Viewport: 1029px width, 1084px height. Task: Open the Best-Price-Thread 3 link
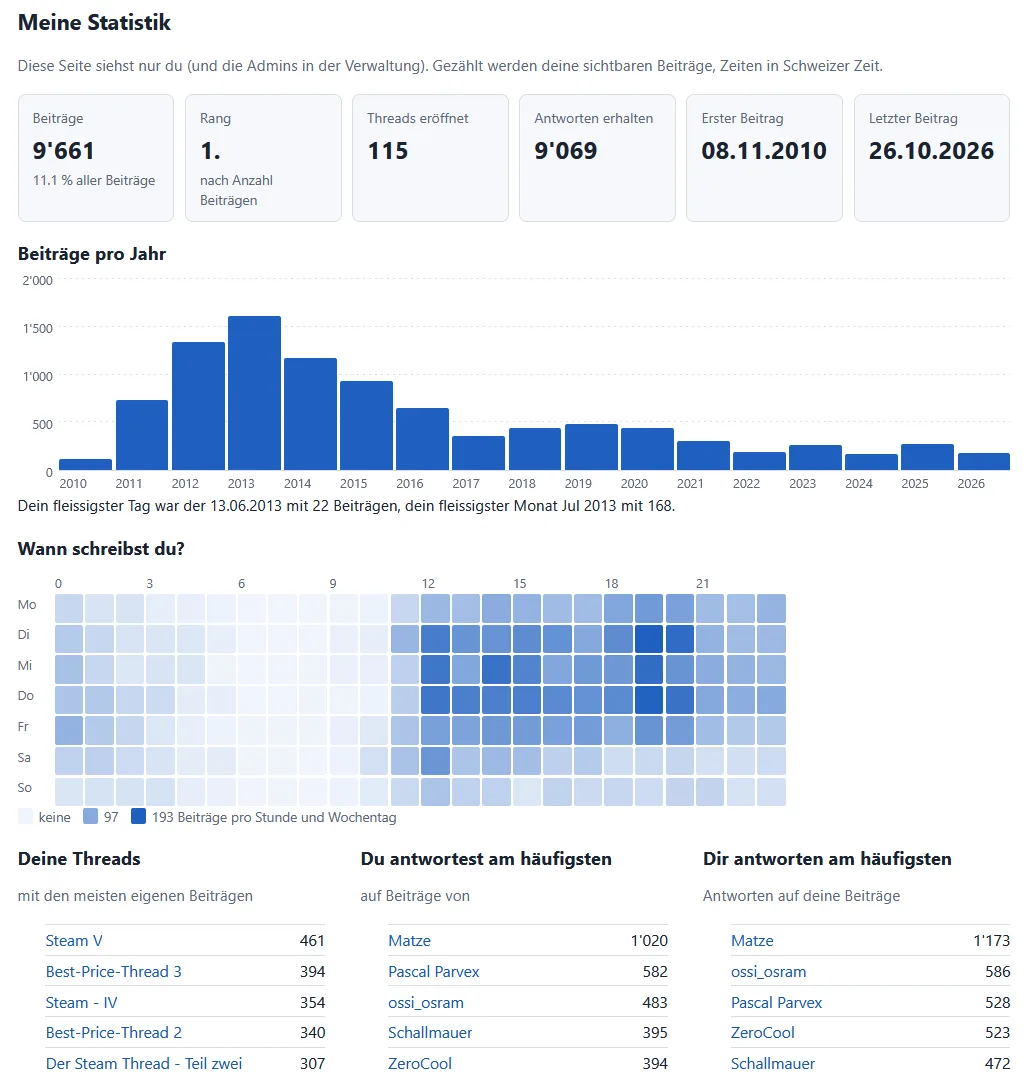pyautogui.click(x=113, y=971)
